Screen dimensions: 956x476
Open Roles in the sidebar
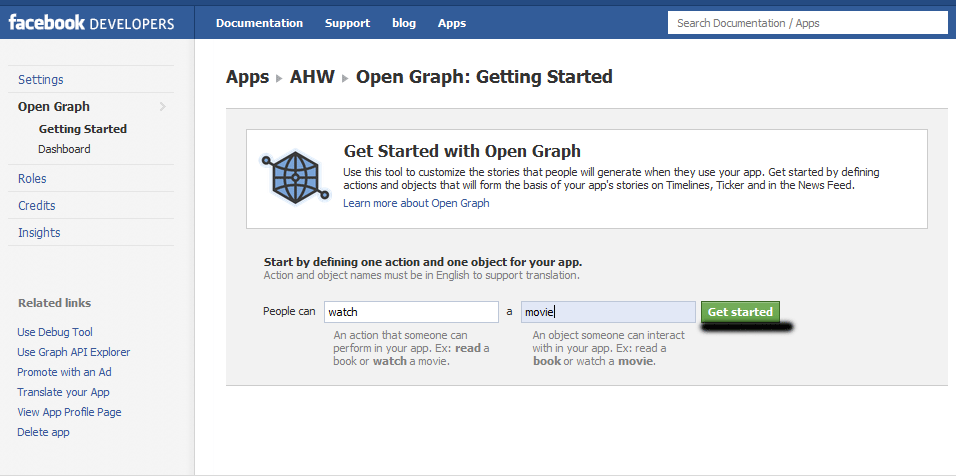click(32, 179)
